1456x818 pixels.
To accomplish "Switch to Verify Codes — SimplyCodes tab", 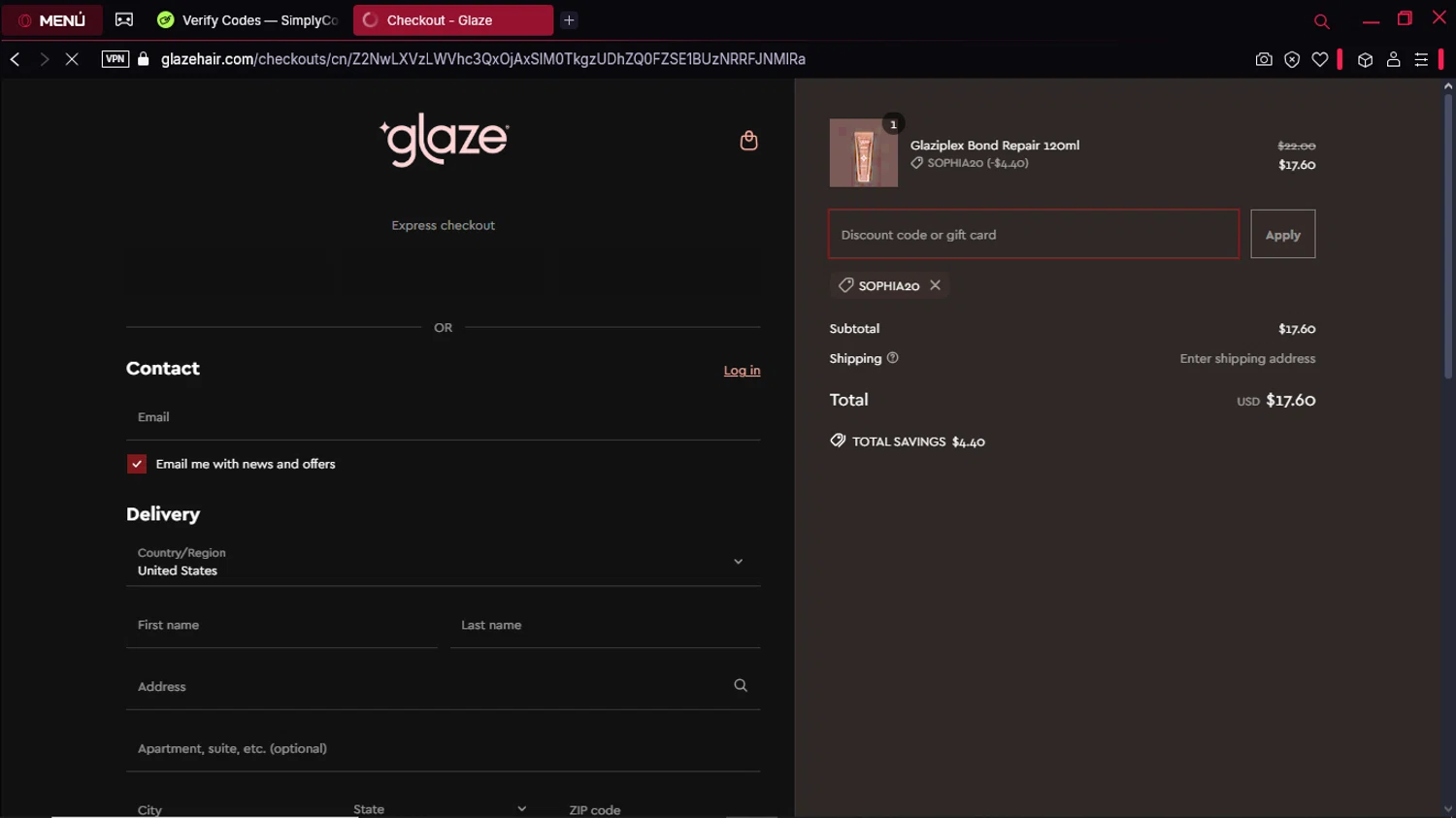I will coord(248,20).
